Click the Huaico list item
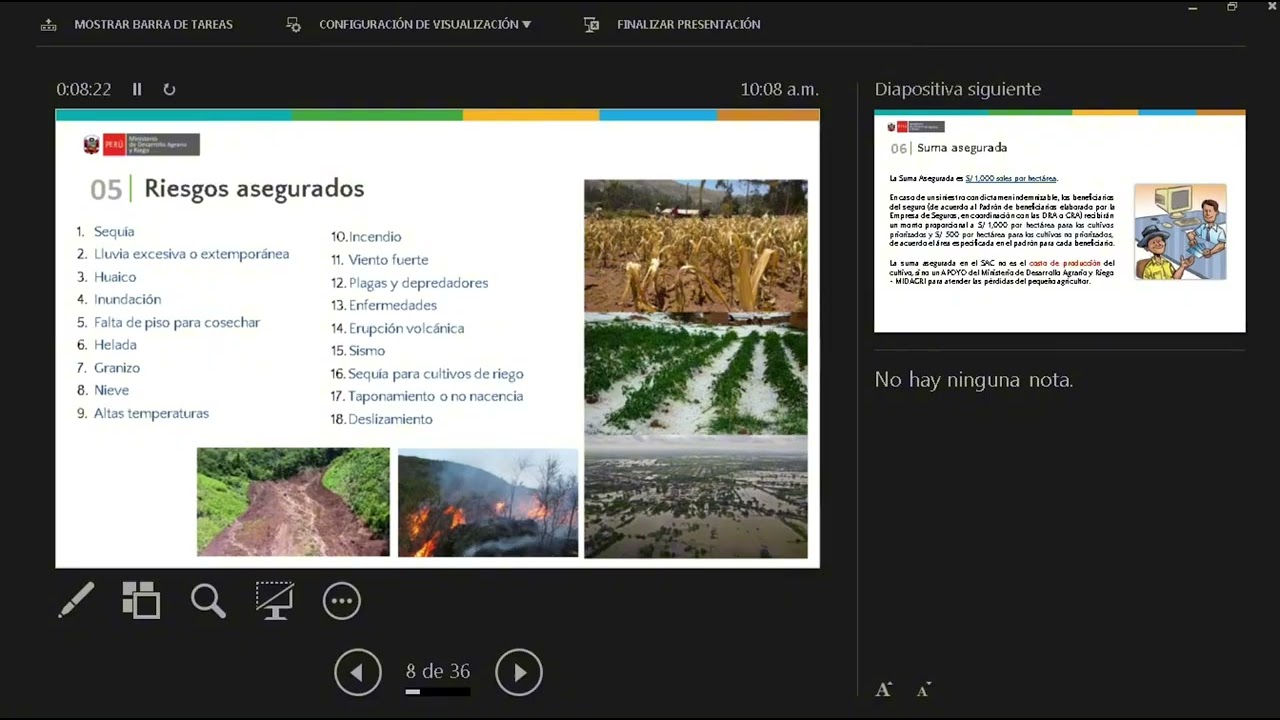 (115, 277)
